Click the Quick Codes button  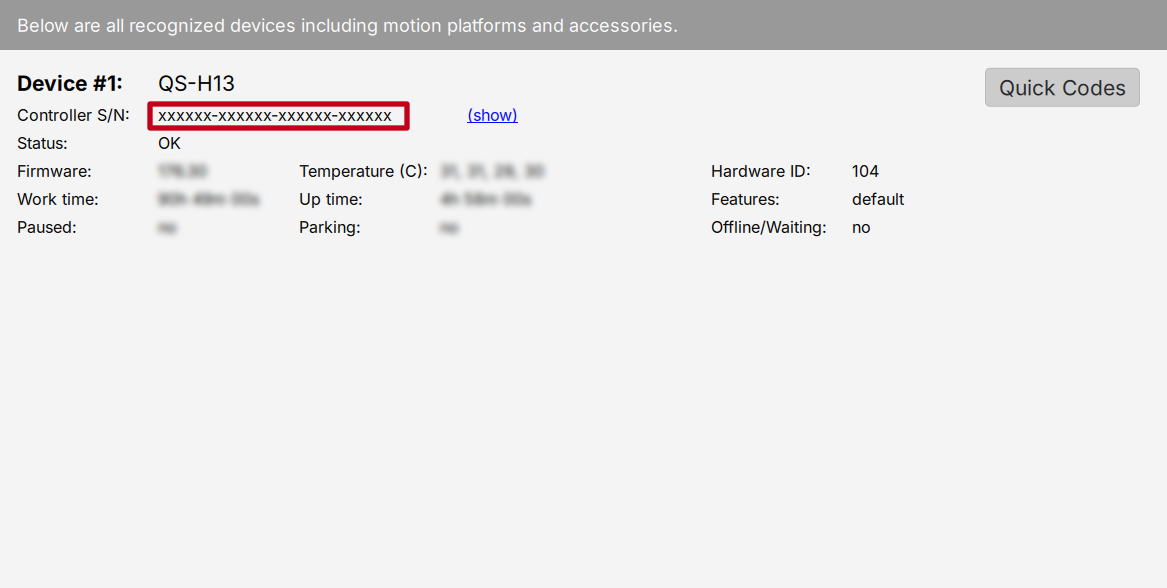pyautogui.click(x=1061, y=87)
